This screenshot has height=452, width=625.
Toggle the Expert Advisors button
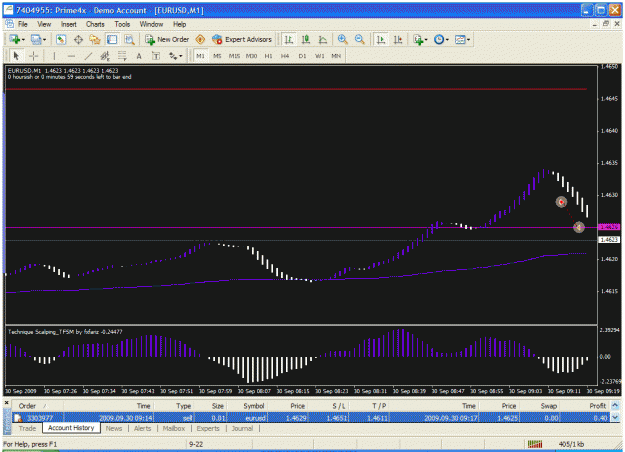pos(242,39)
